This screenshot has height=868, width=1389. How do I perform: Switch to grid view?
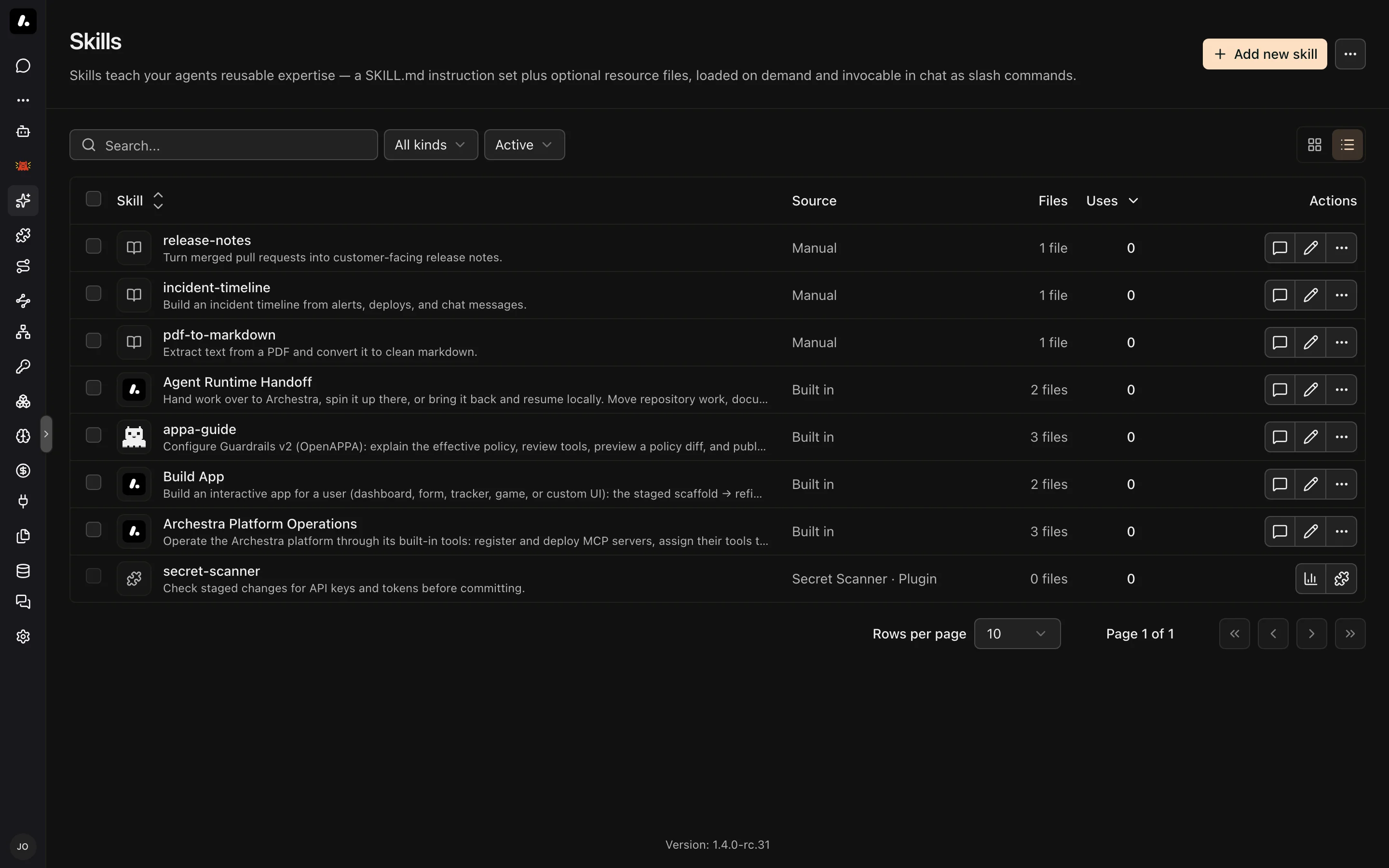click(x=1315, y=145)
